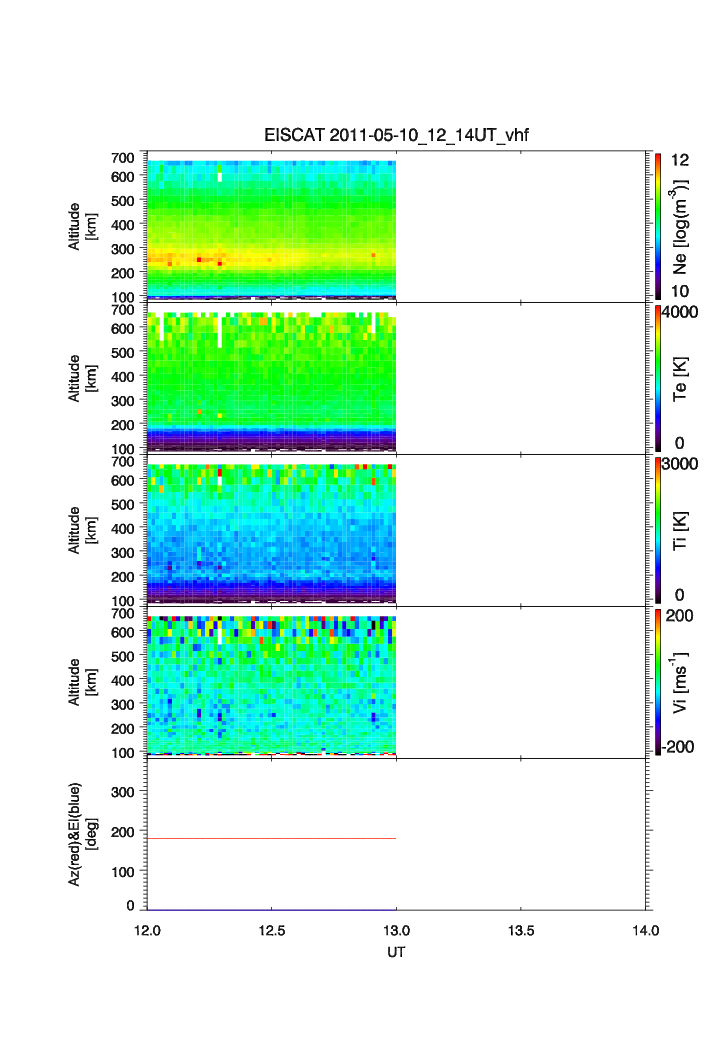Click the '4000' value on Te color bar
Viewport: 708px width, 1062px height.
680,312
